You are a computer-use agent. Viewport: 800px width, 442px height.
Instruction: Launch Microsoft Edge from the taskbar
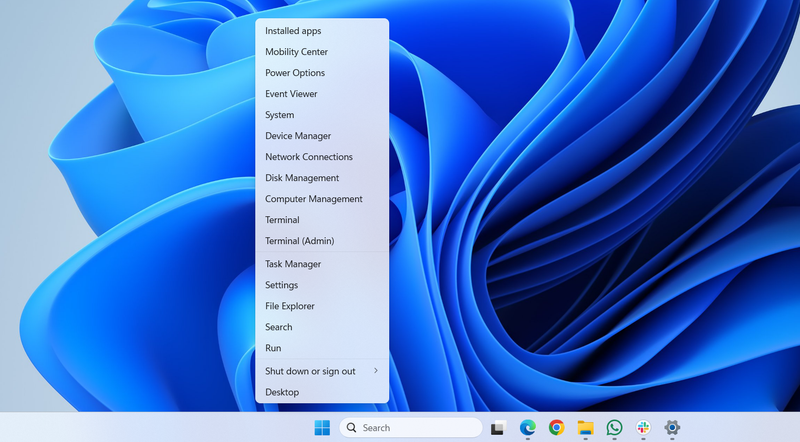(527, 428)
